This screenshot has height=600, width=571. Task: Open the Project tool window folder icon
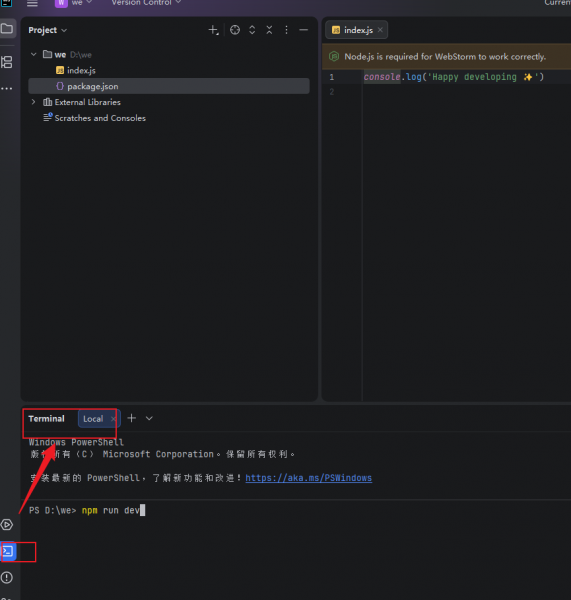pyautogui.click(x=7, y=29)
